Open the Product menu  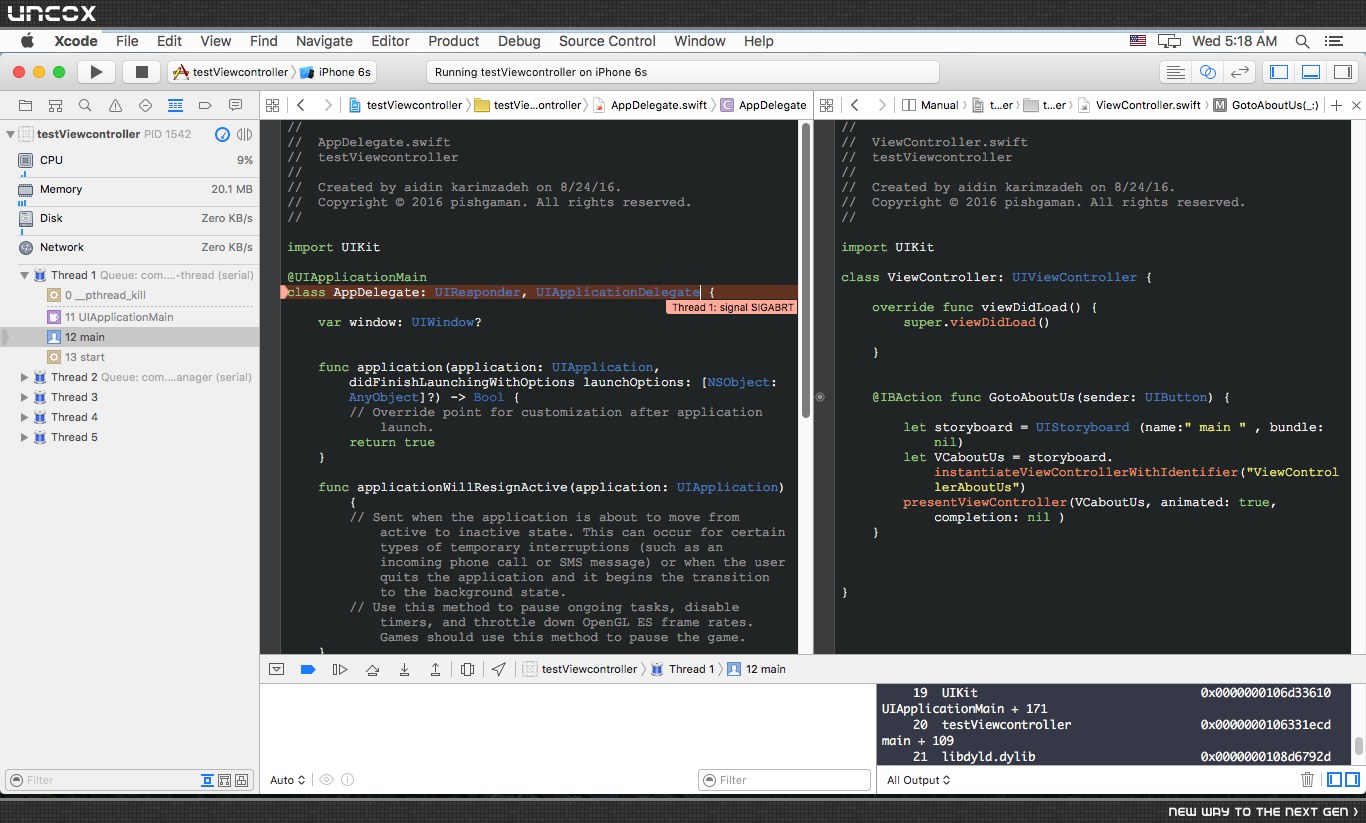tap(454, 41)
